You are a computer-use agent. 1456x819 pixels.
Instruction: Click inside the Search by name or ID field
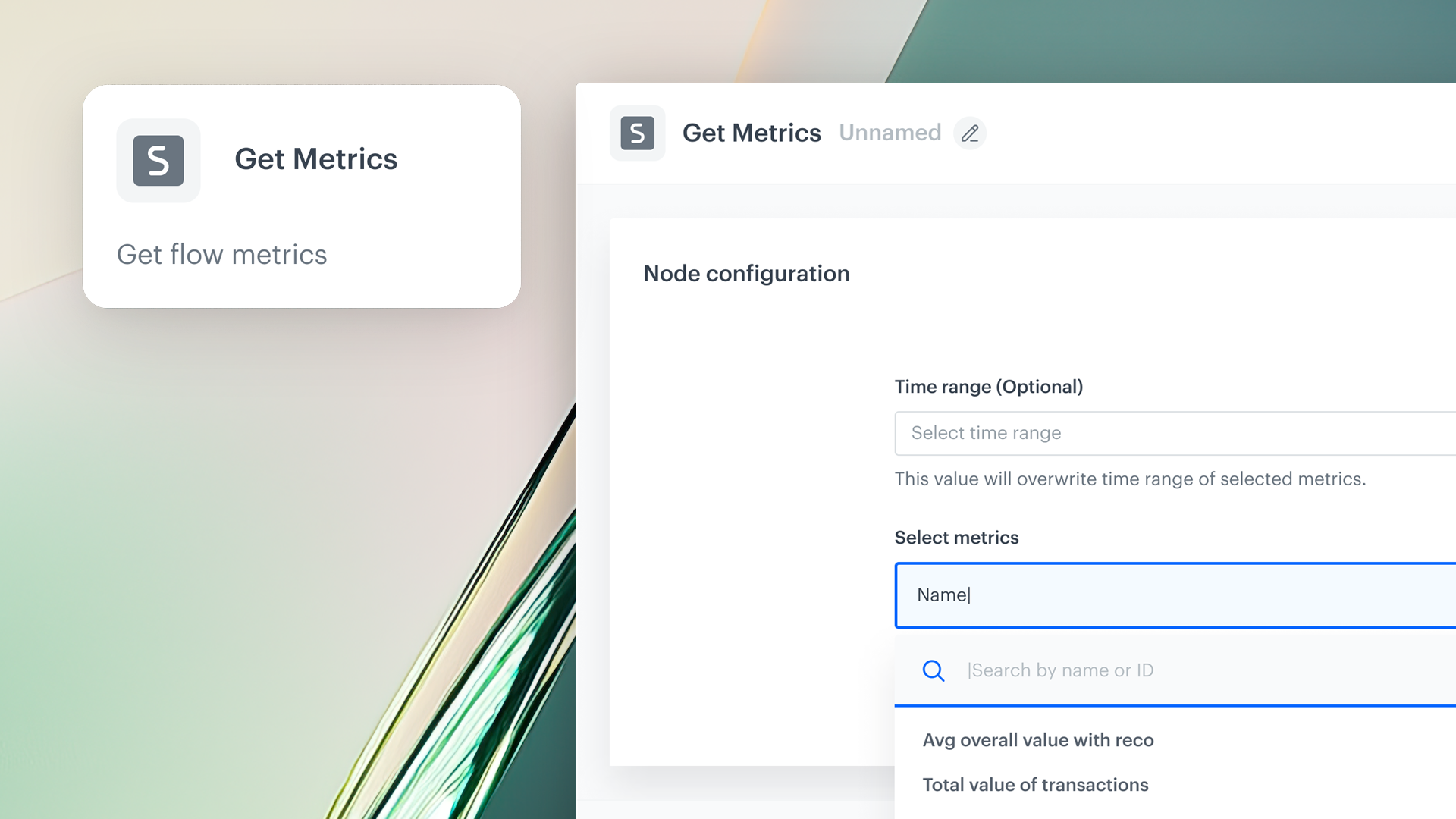click(1061, 670)
